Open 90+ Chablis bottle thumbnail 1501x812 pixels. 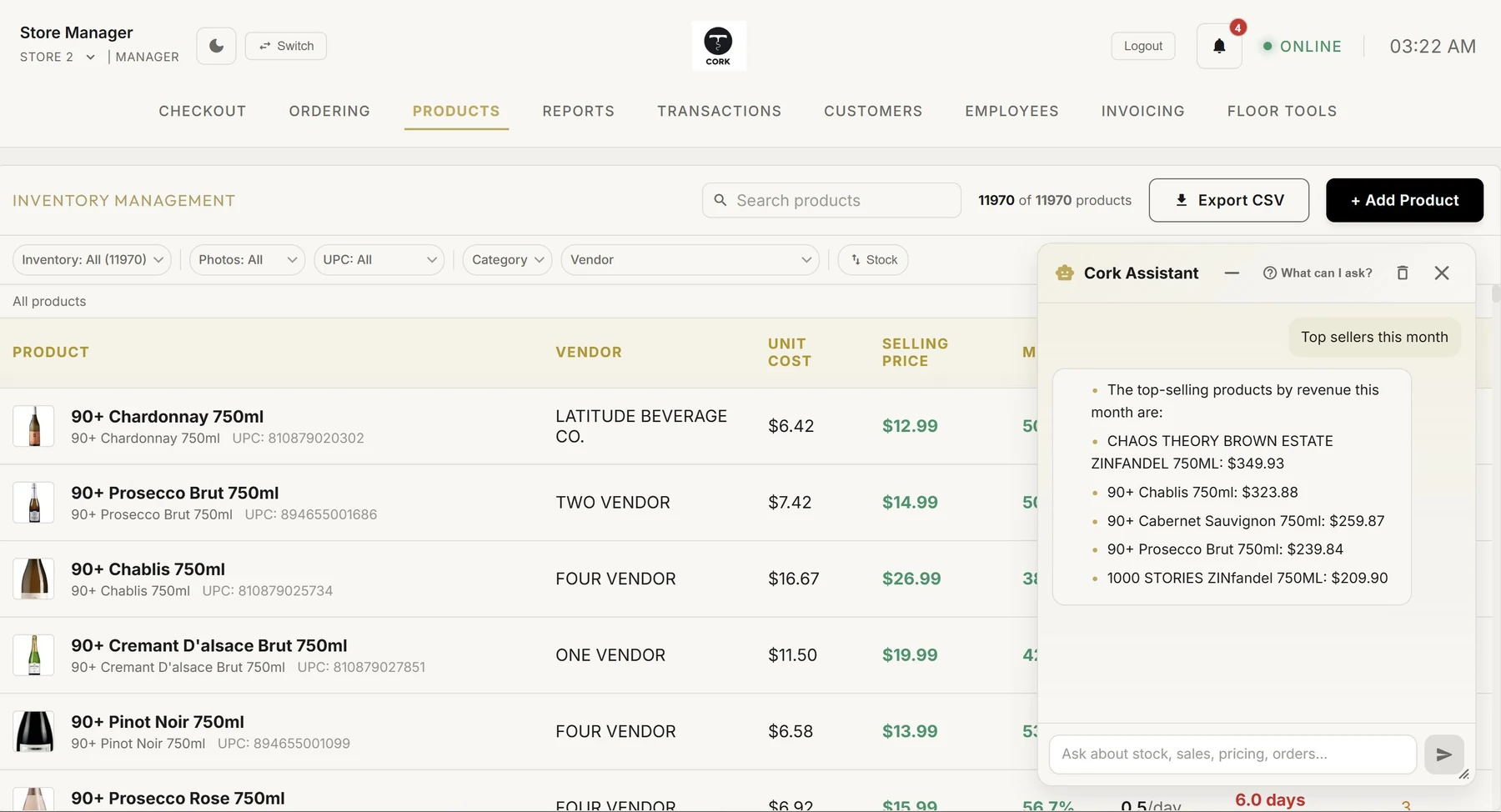(x=34, y=579)
